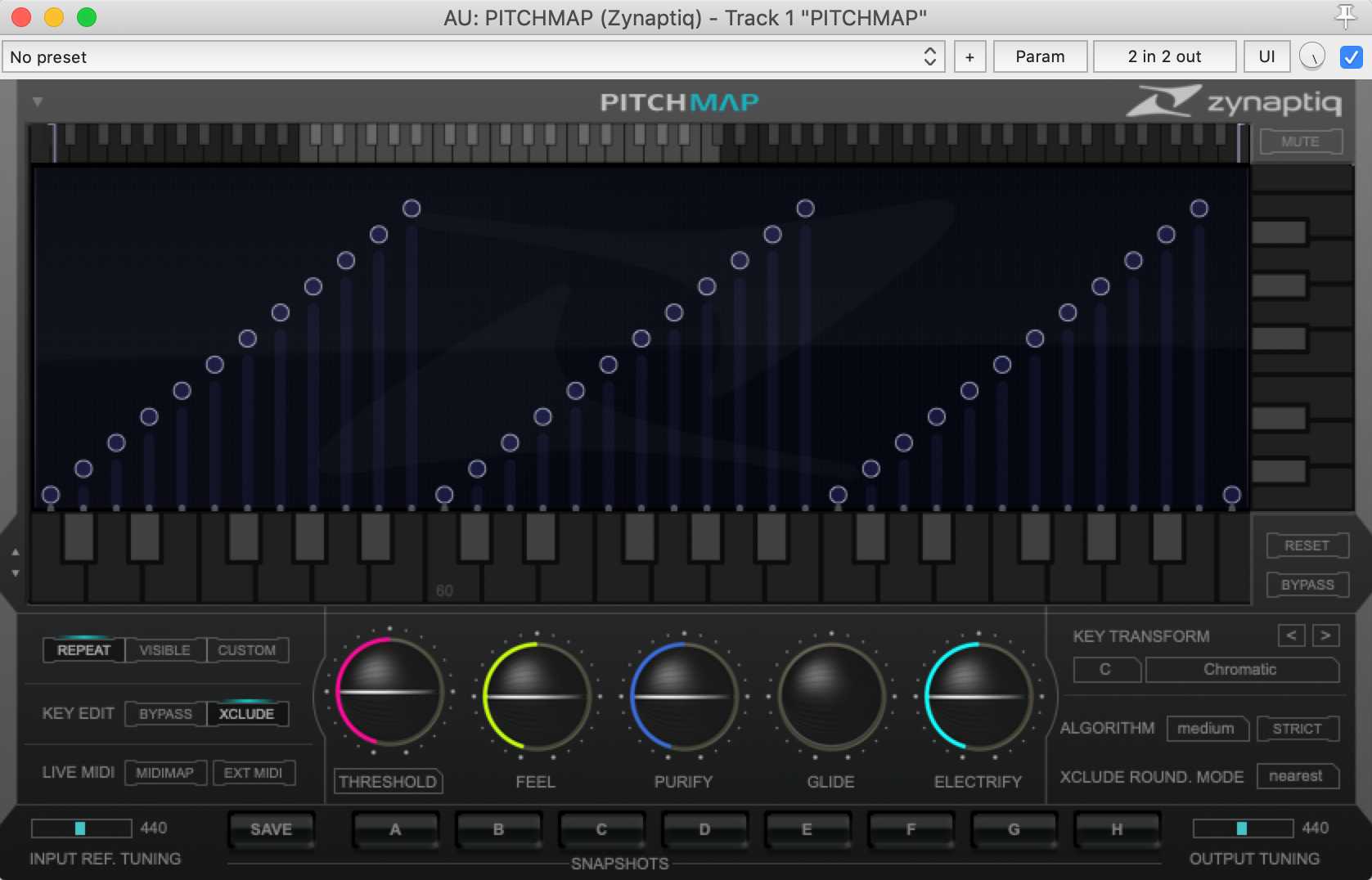This screenshot has width=1372, height=880.
Task: Toggle the Key Edit BYPASS option
Action: click(165, 714)
